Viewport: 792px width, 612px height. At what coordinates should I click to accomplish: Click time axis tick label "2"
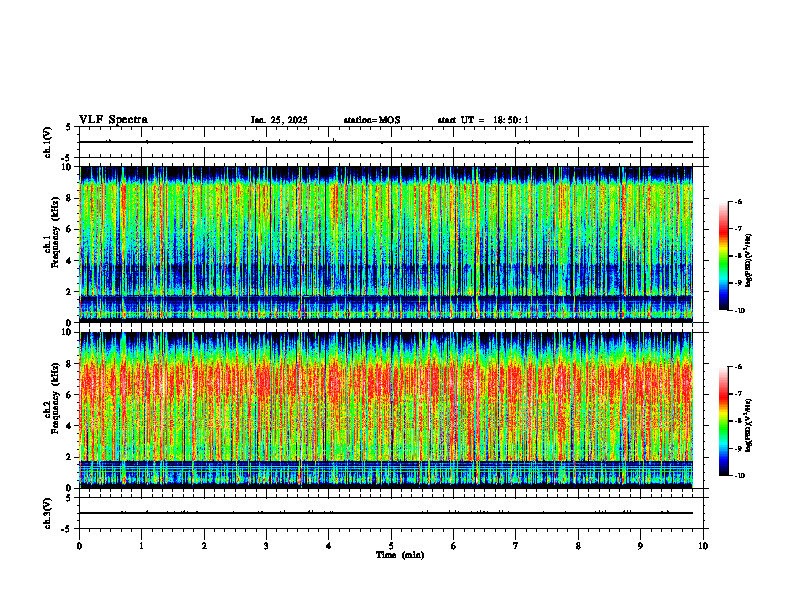tap(204, 546)
